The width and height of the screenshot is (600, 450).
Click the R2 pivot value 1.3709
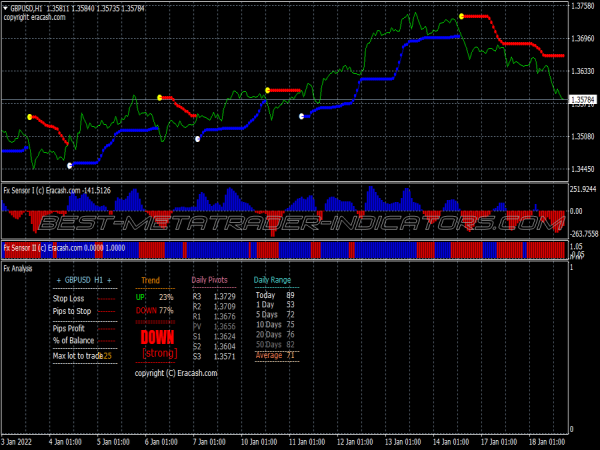(225, 307)
